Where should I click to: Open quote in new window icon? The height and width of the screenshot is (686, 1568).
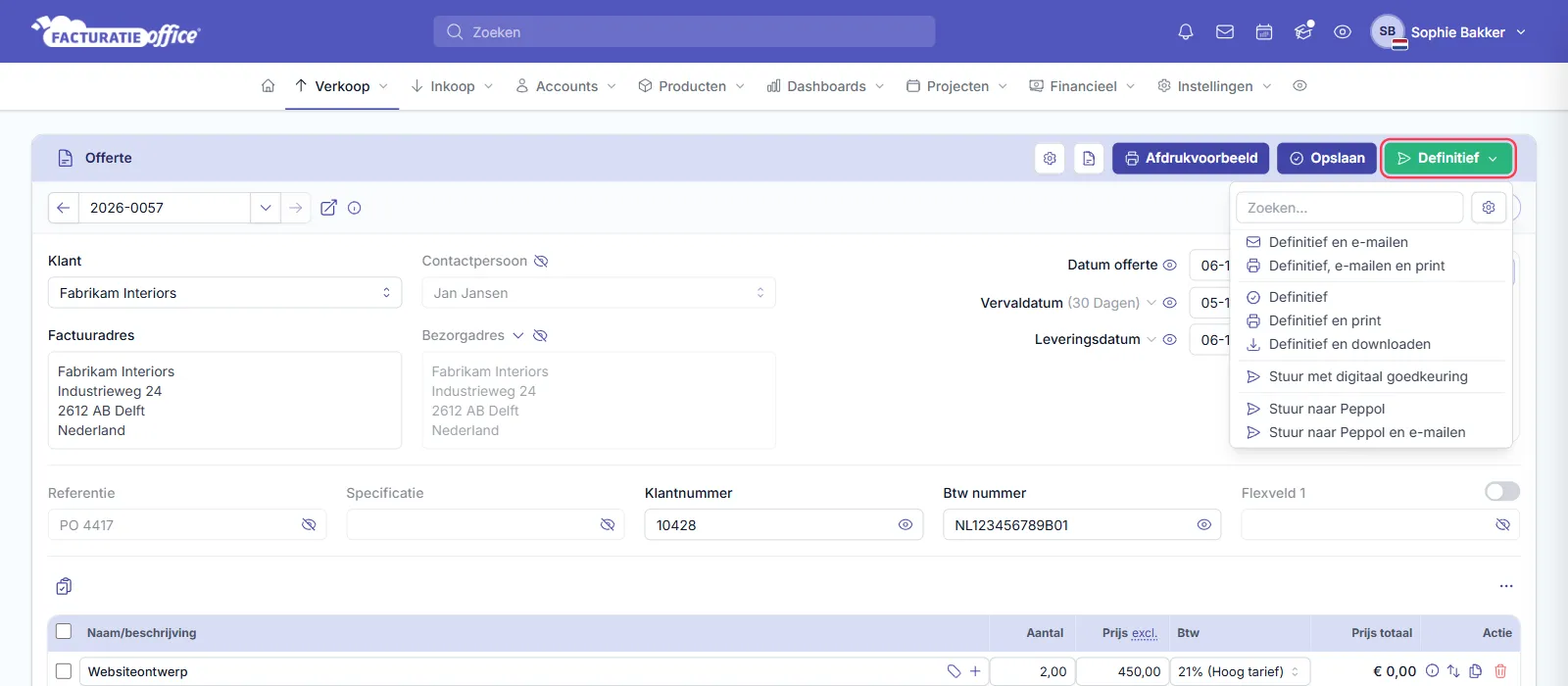pyautogui.click(x=329, y=208)
